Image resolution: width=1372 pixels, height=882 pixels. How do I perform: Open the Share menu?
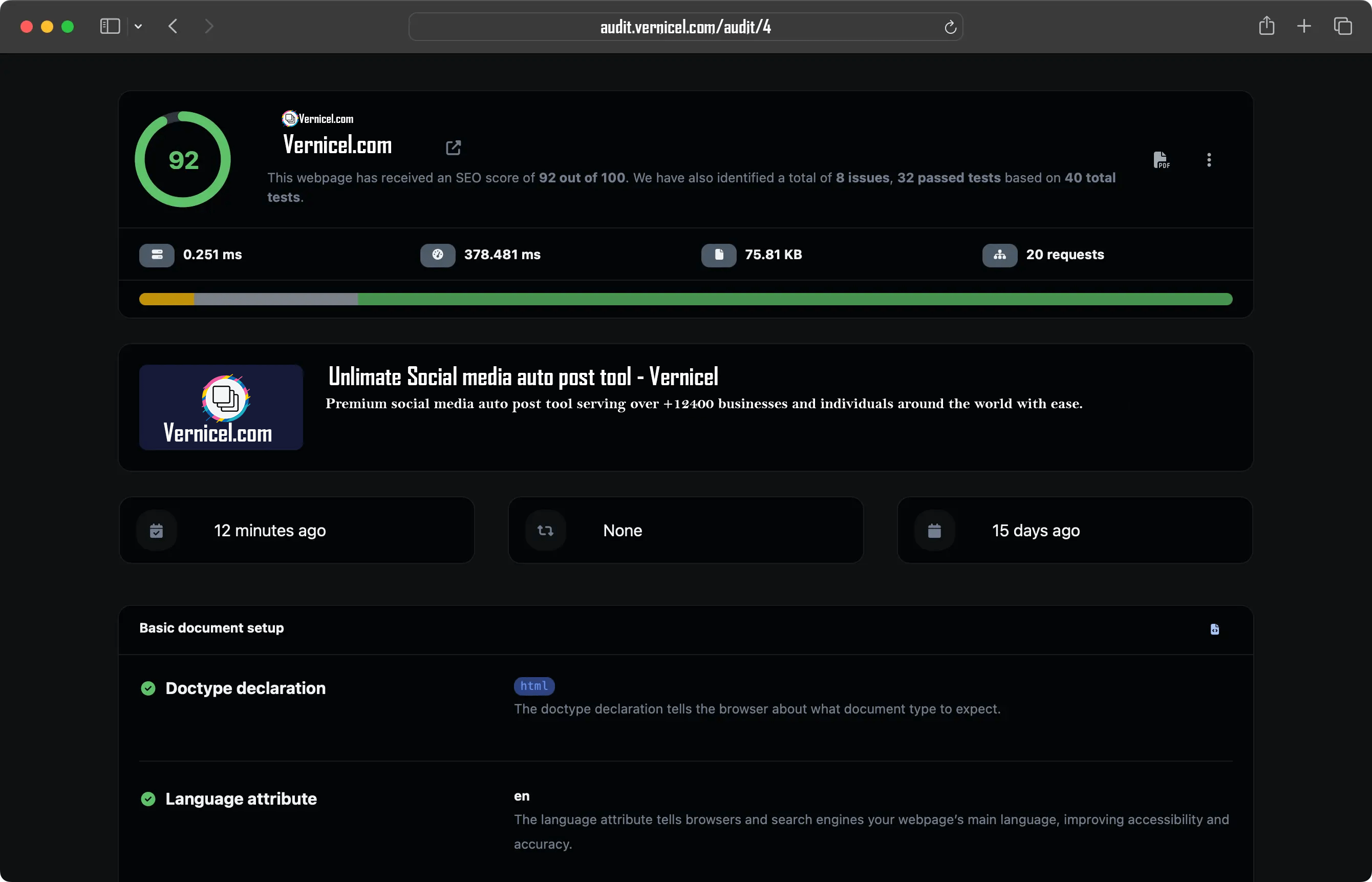pos(1267,26)
